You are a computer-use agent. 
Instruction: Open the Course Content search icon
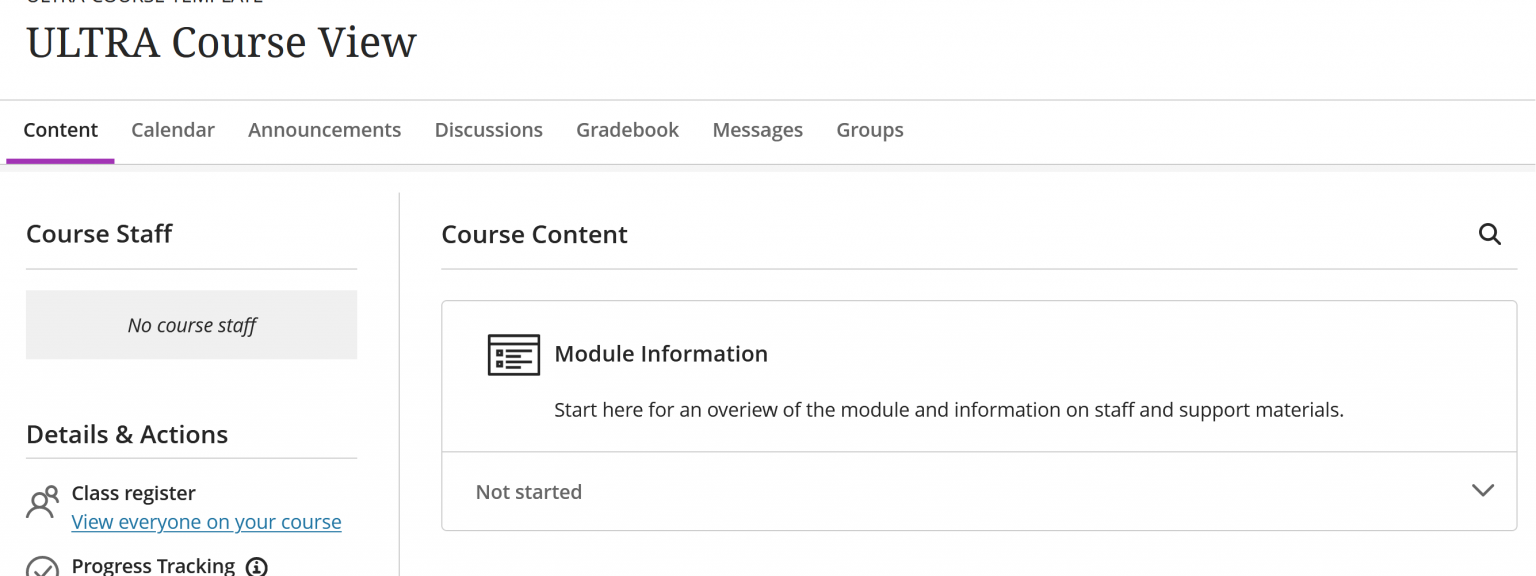pos(1490,234)
